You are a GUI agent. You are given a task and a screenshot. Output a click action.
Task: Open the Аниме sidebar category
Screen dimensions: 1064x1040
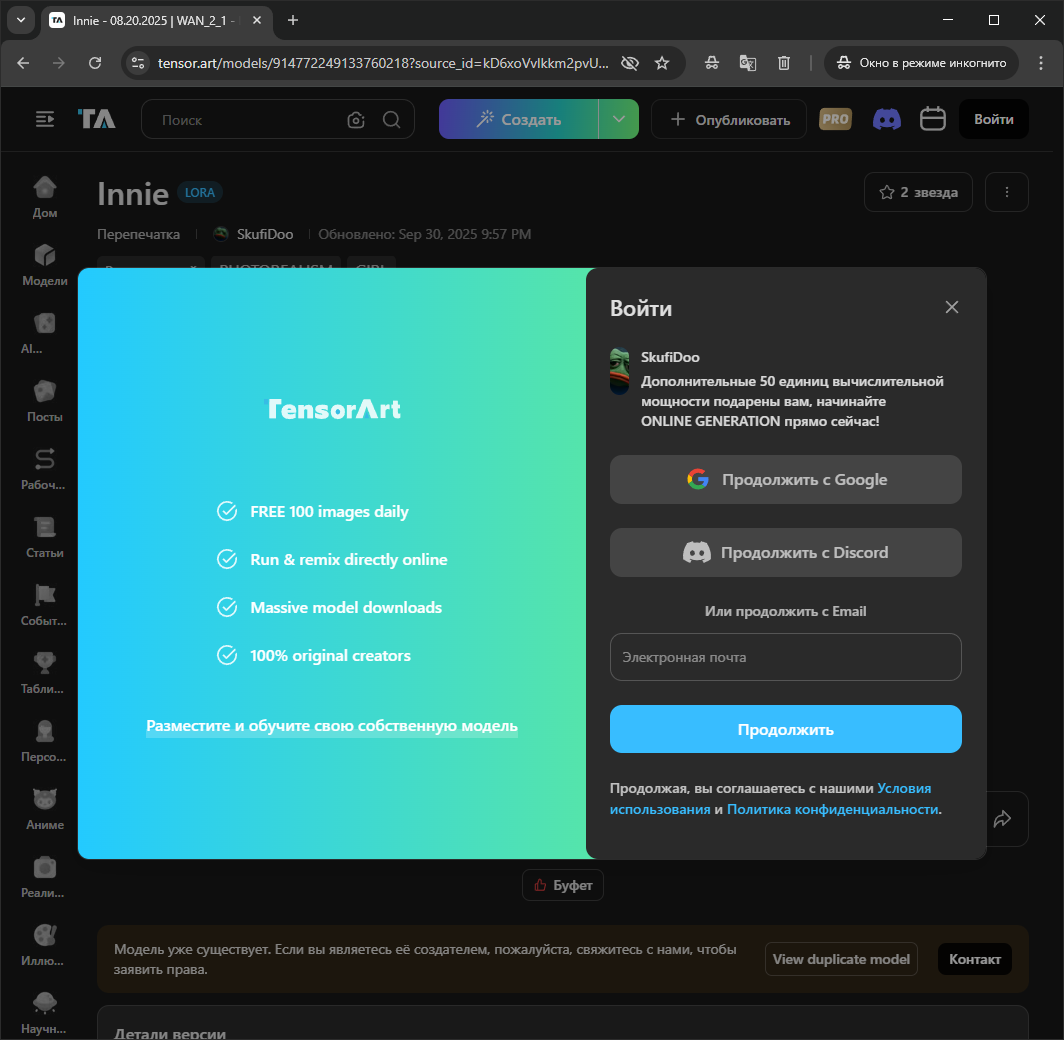coord(45,807)
